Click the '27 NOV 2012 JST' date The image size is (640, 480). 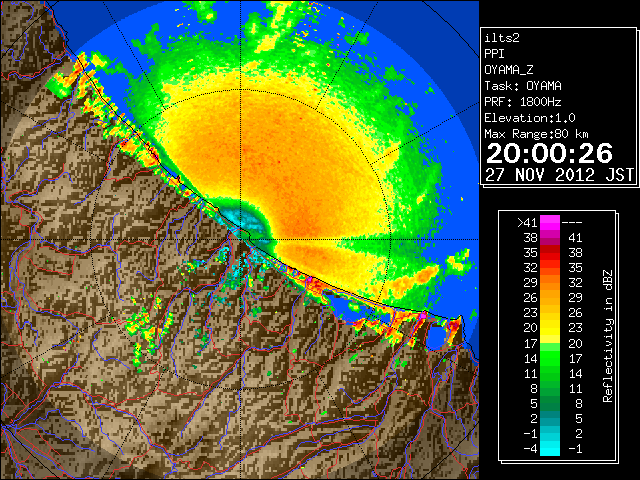(560, 175)
